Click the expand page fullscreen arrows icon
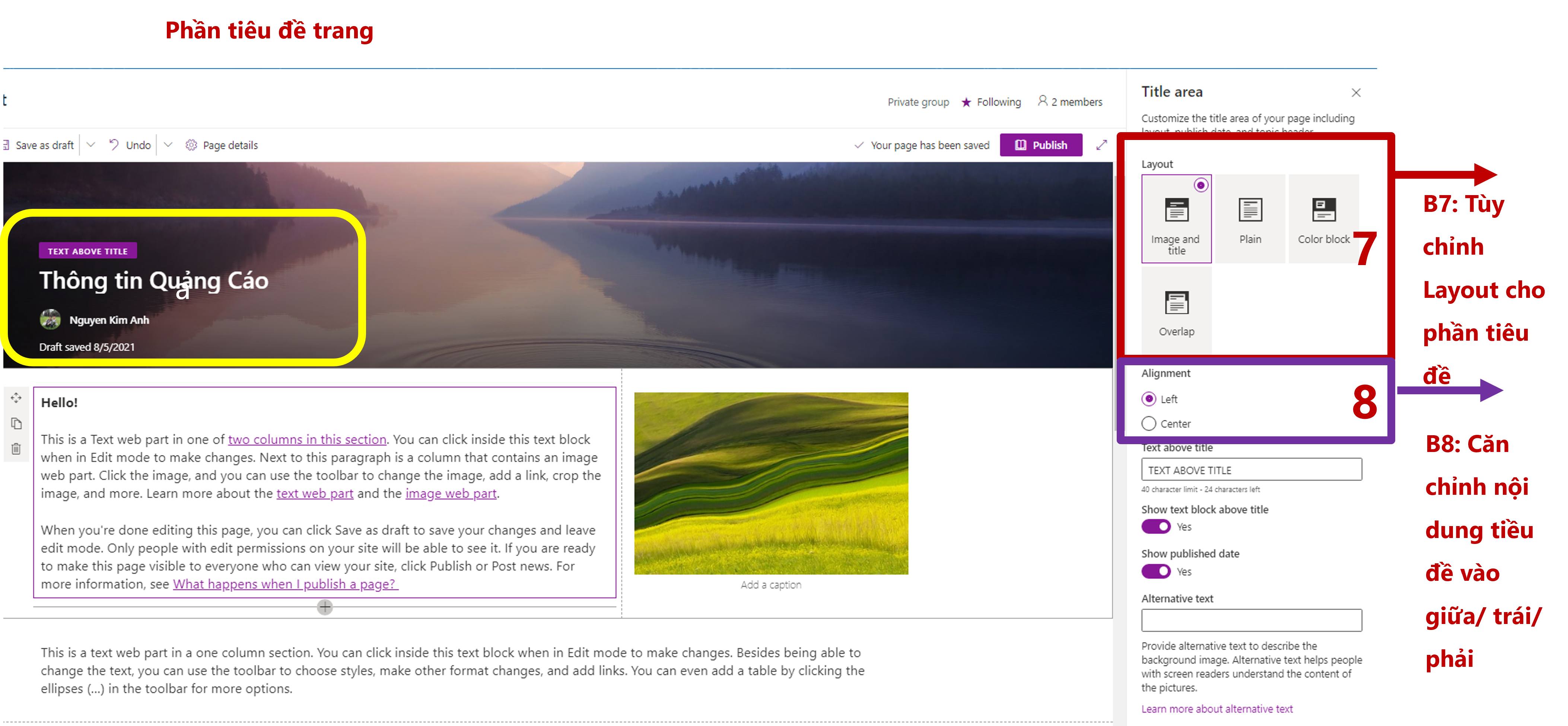1568x726 pixels. (1101, 145)
